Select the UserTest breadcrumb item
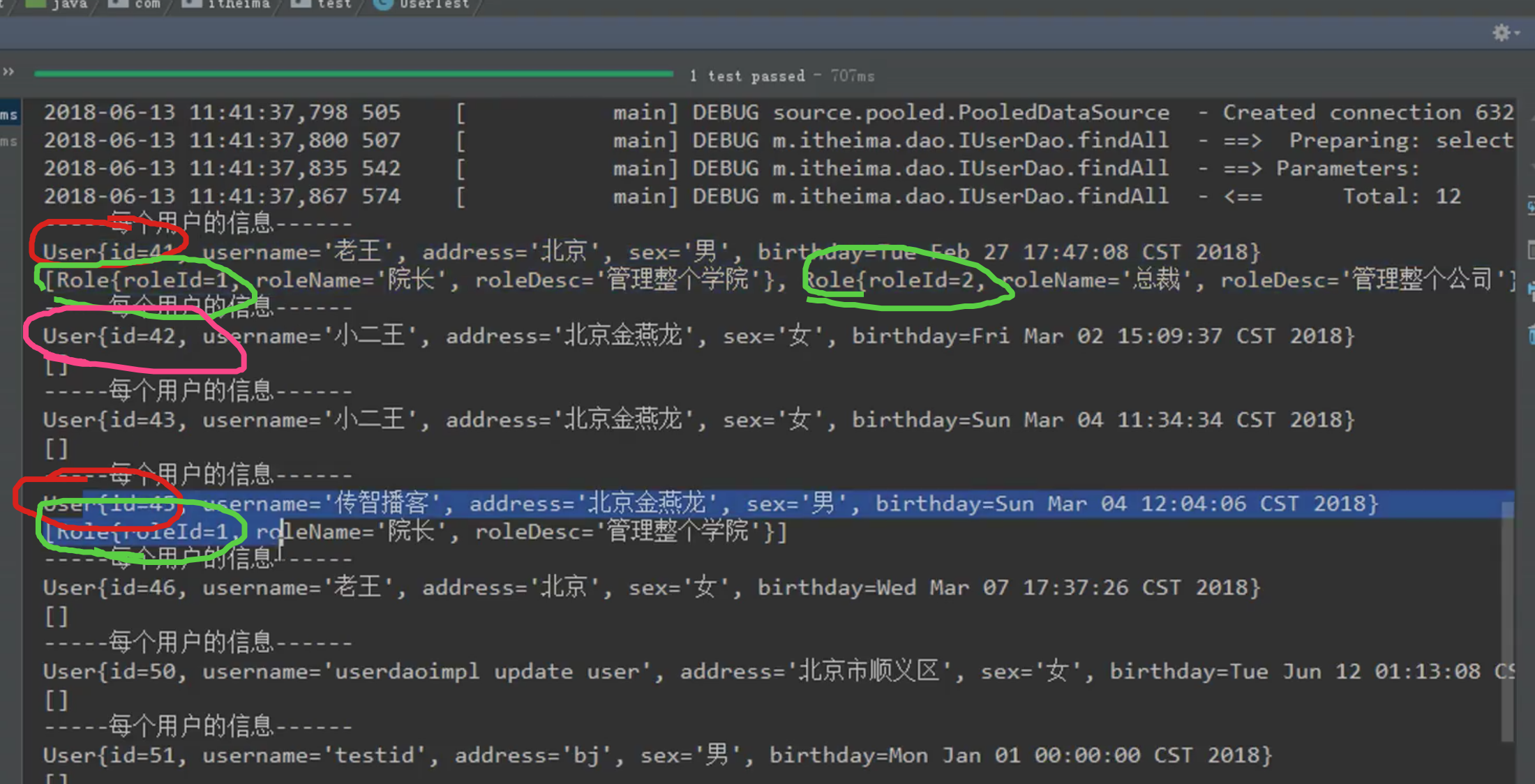Image resolution: width=1535 pixels, height=784 pixels. click(x=434, y=4)
